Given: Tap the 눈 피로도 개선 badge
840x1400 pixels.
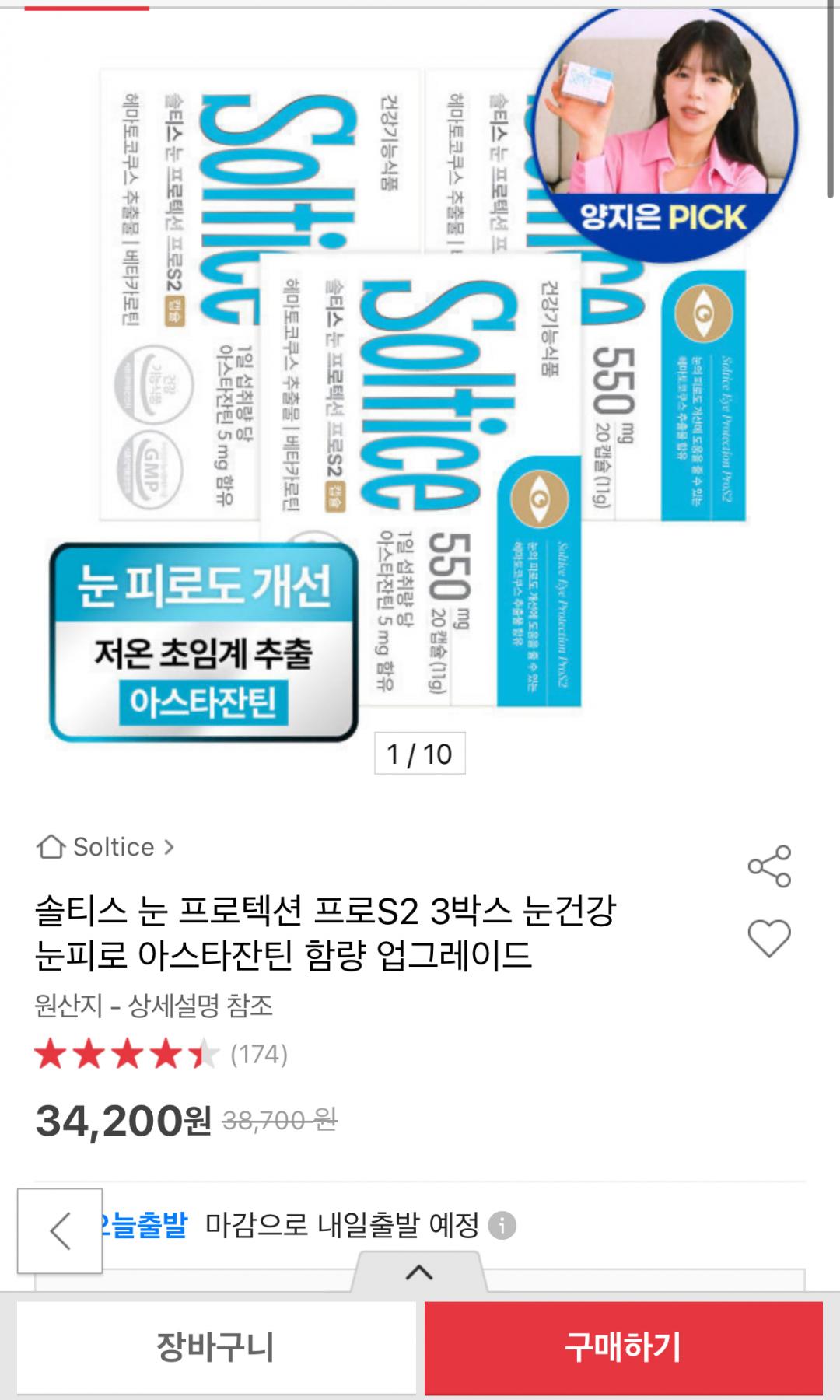Looking at the screenshot, I should click(204, 642).
